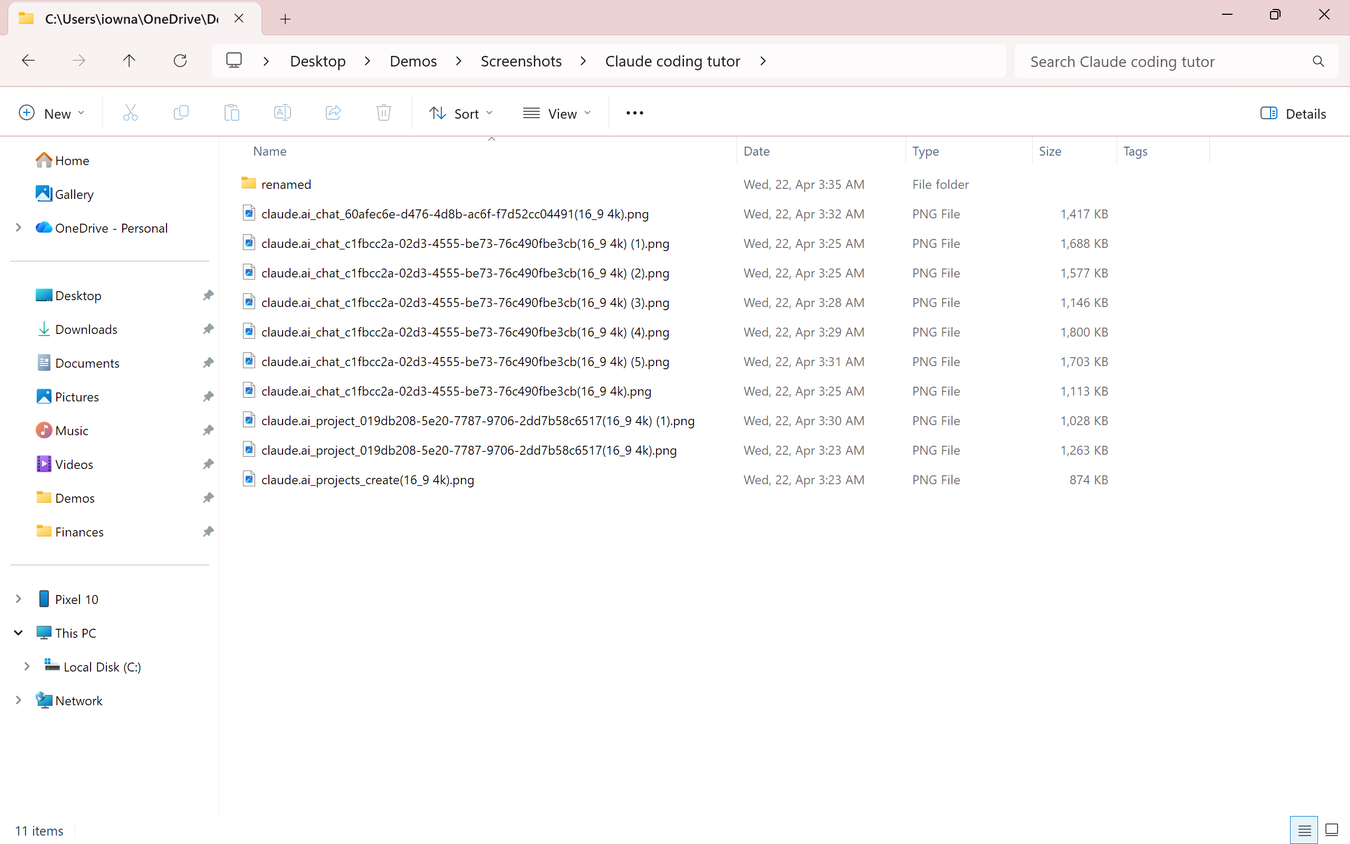Select chat_c1fbcc2a file ending (5).png

(465, 362)
